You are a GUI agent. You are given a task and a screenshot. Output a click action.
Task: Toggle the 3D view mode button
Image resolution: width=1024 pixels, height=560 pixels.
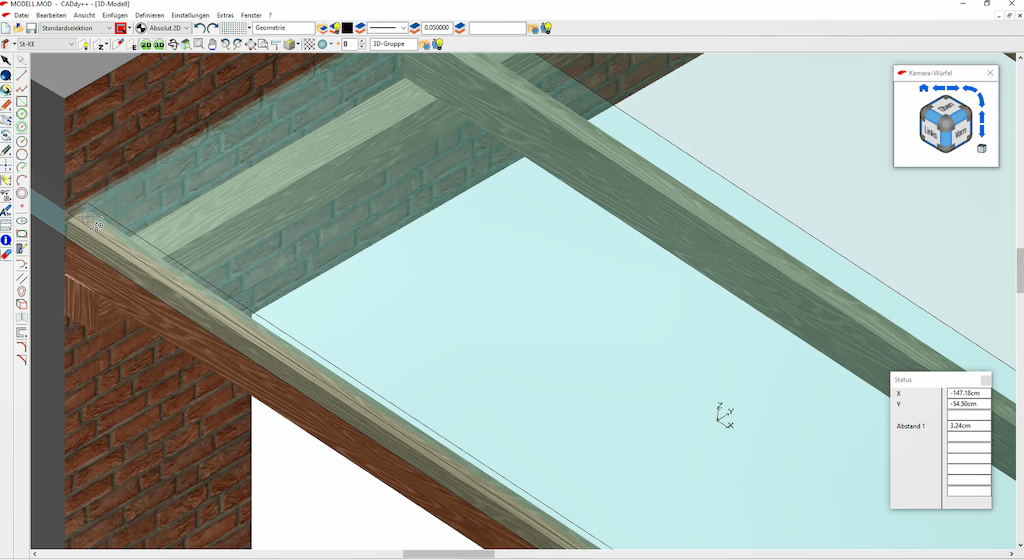point(159,45)
